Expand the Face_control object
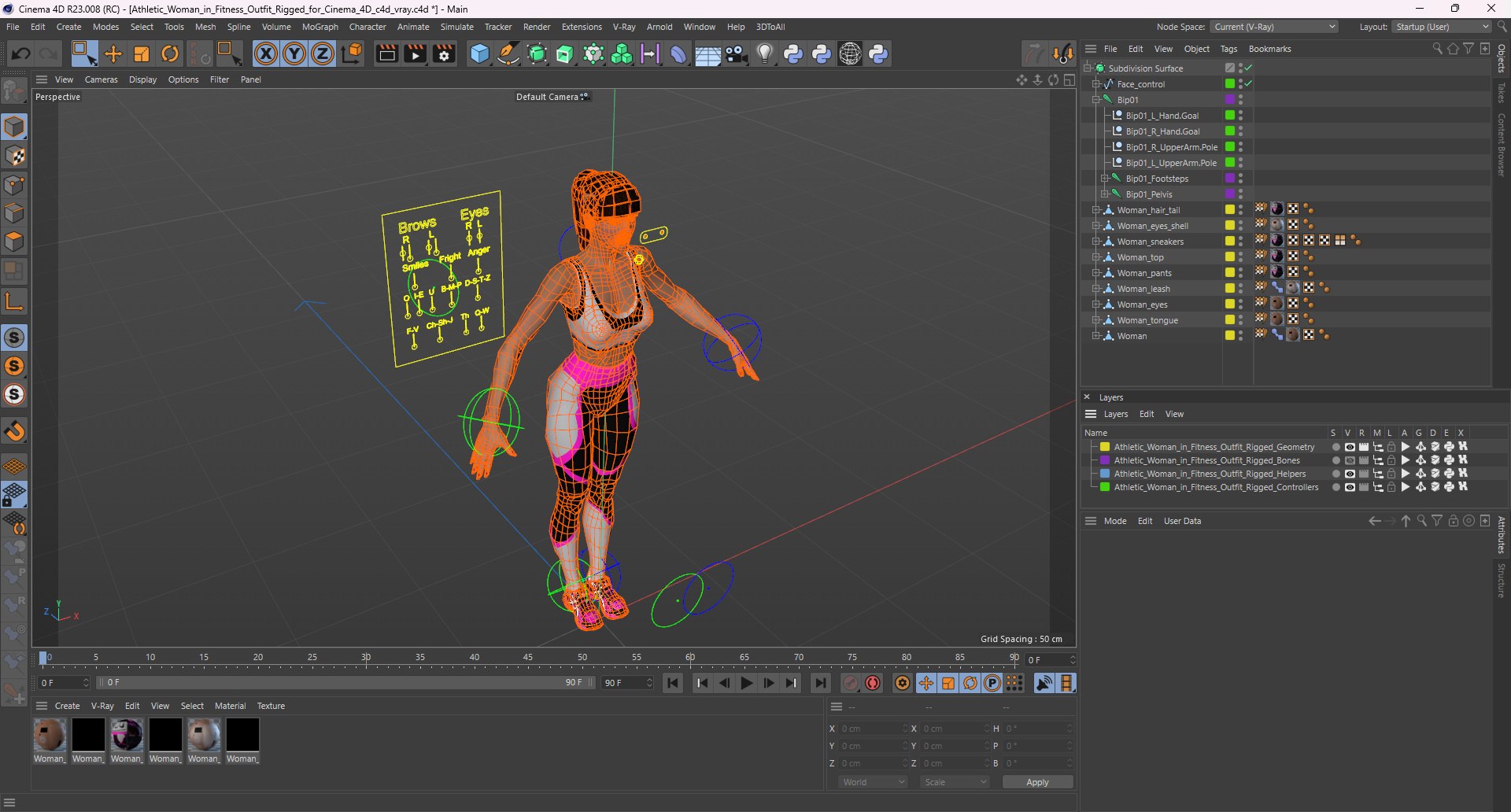 click(1095, 84)
